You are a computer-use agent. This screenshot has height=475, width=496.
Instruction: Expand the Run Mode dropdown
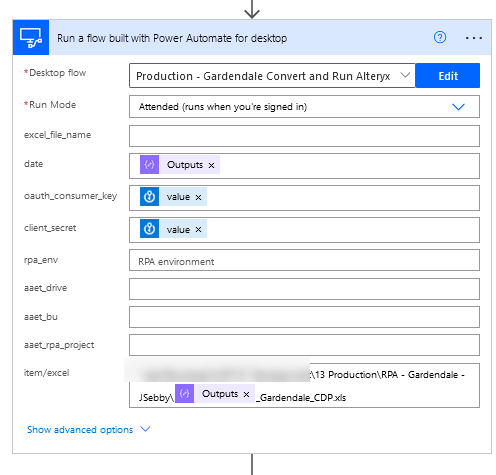[458, 107]
